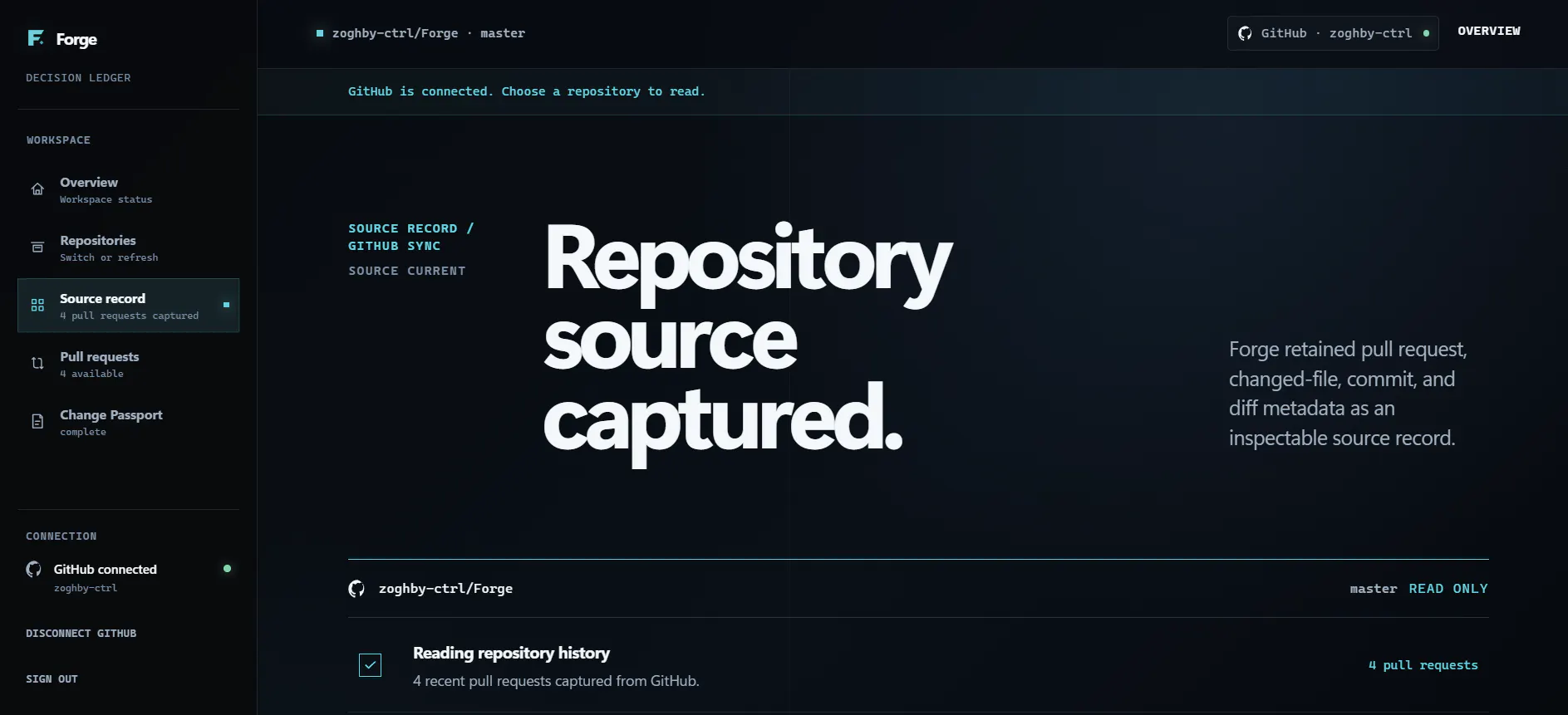Click the GitHub icon beside GitHub connected
The height and width of the screenshot is (715, 1568).
point(34,569)
